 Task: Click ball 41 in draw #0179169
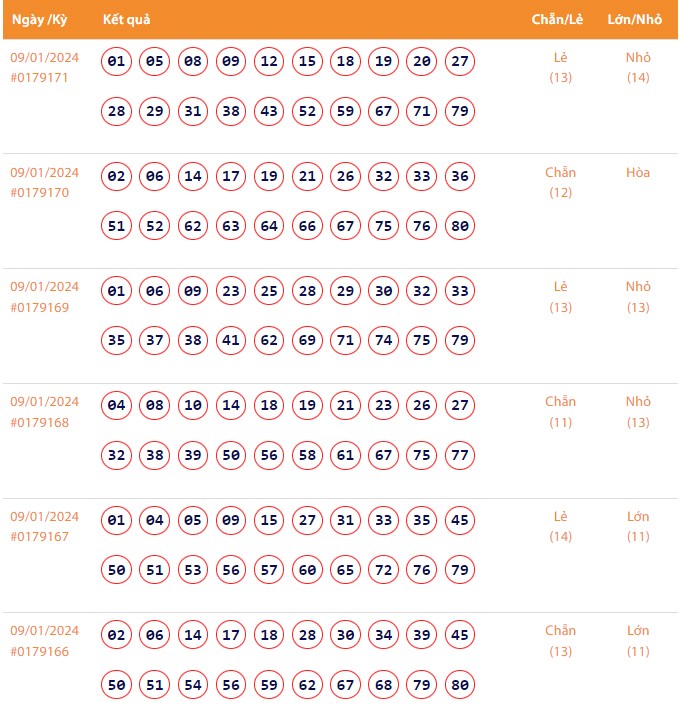(x=231, y=341)
